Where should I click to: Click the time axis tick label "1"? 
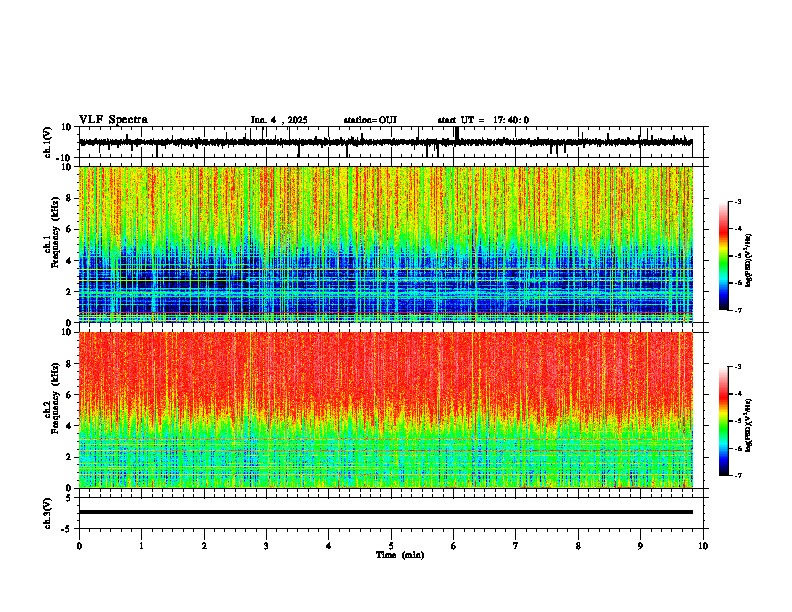click(141, 546)
